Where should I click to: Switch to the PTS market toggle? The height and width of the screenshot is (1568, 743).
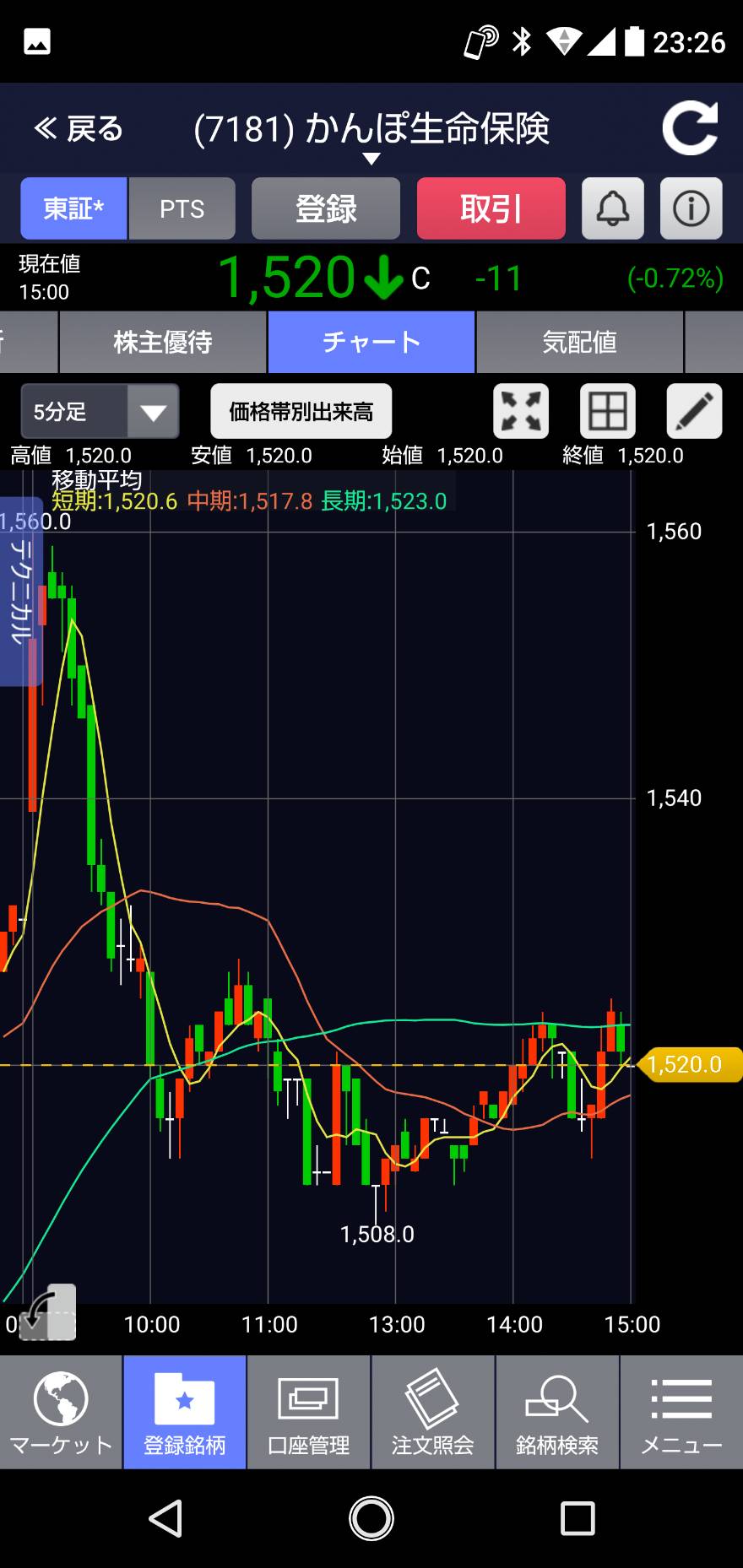[x=182, y=208]
